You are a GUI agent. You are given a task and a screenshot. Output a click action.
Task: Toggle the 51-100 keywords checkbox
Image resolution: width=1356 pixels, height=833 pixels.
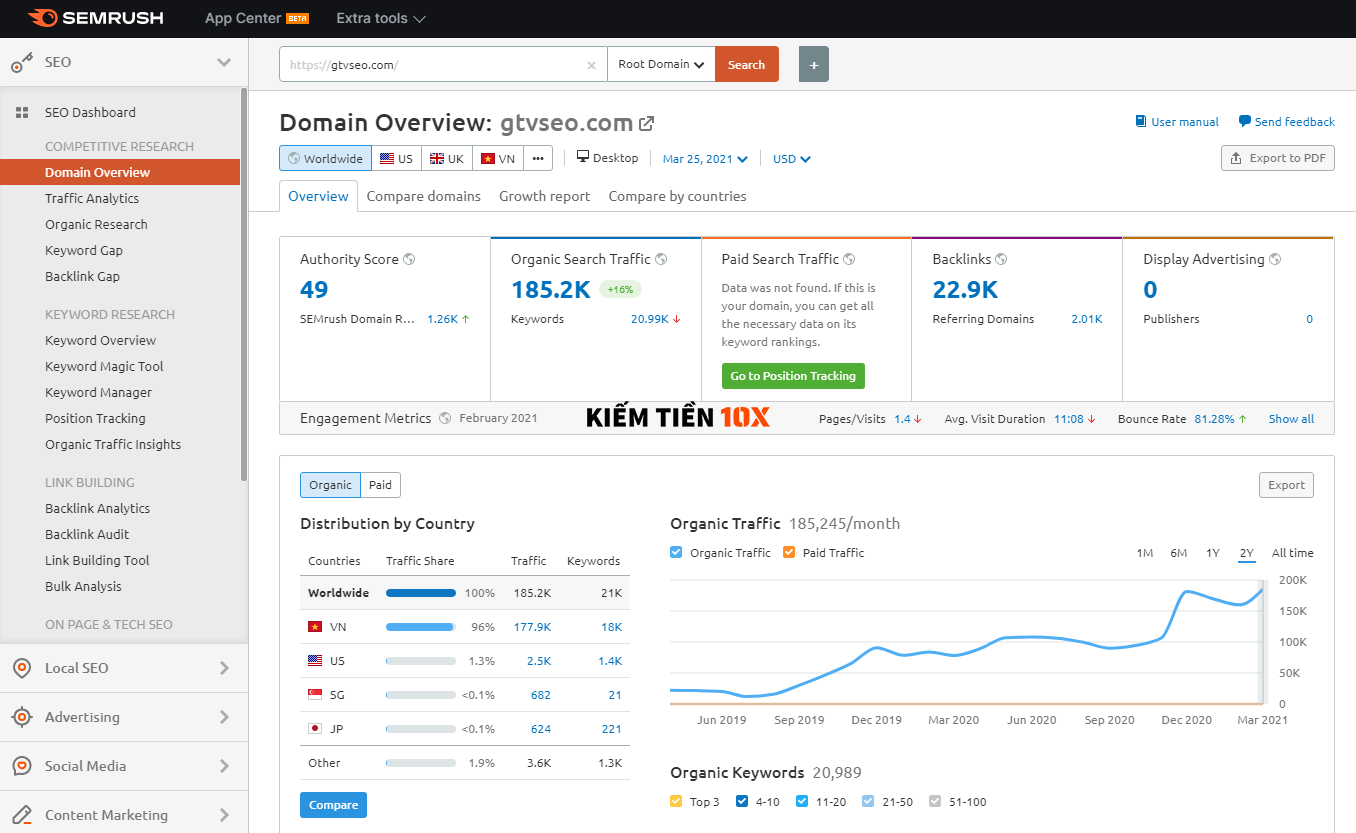[935, 801]
